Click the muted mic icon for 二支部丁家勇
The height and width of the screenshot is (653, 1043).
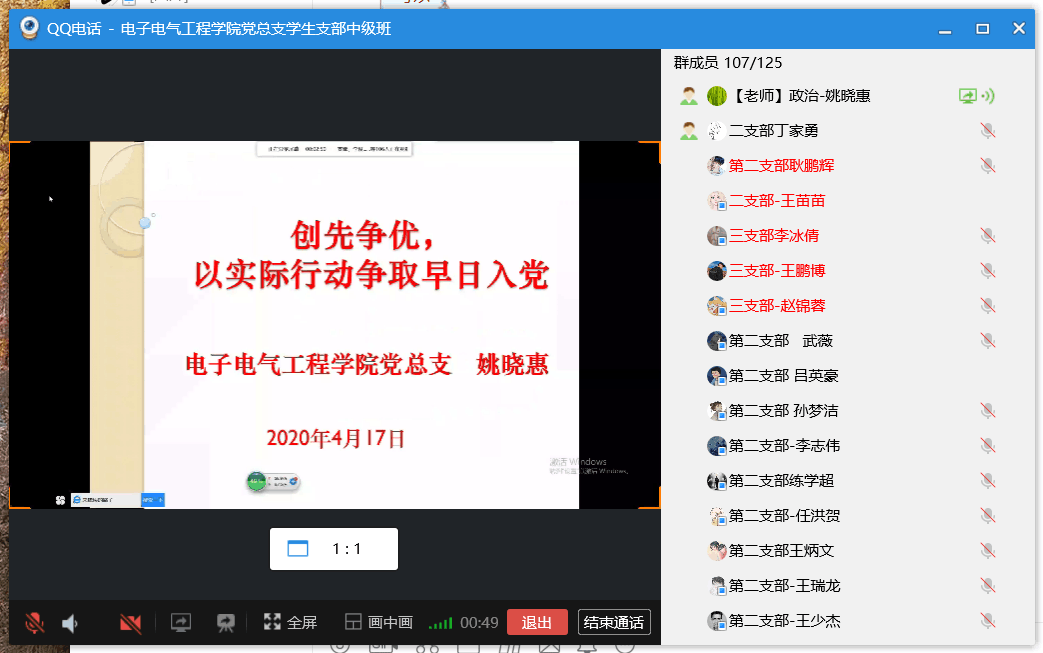(x=988, y=131)
